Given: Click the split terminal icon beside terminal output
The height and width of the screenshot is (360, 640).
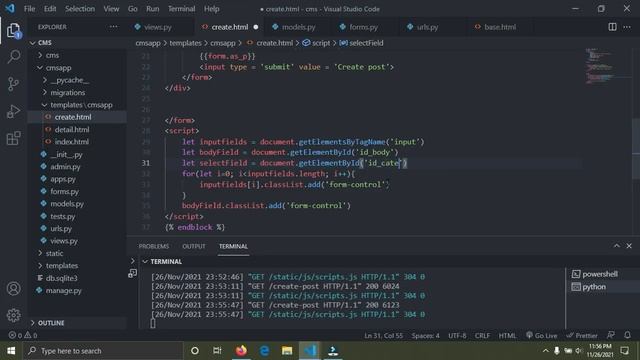Looking at the screenshot, I should click(x=132, y=273).
